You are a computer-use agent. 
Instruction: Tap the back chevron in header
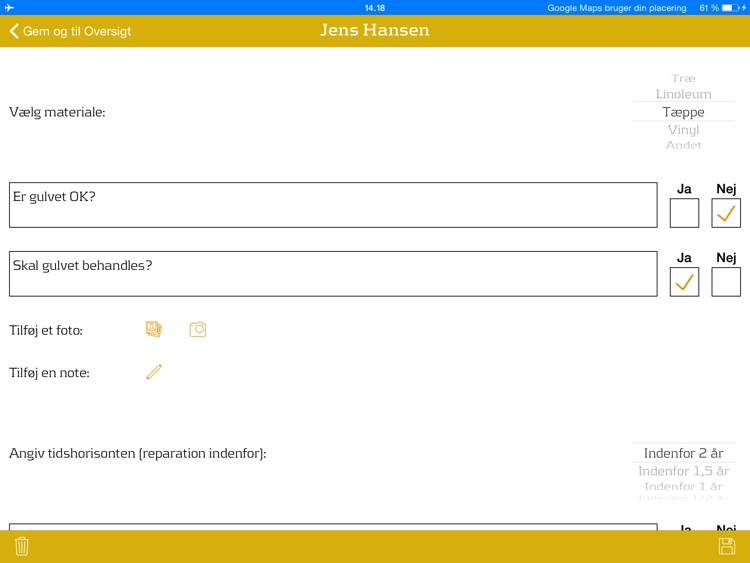(x=14, y=31)
